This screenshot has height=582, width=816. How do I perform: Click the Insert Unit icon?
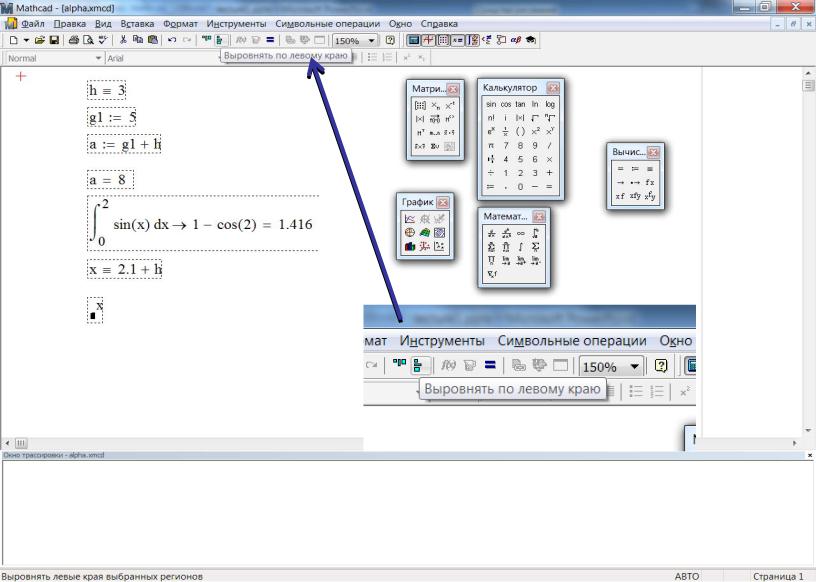tap(256, 40)
